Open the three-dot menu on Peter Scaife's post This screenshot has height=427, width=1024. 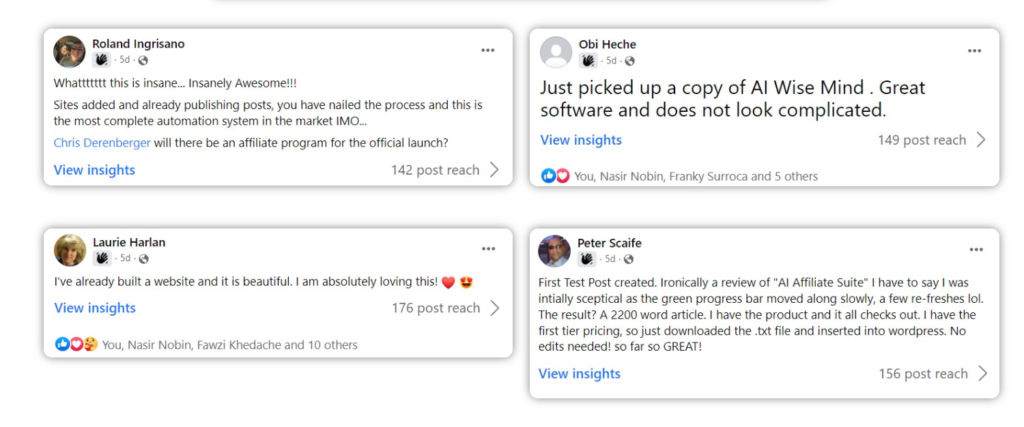[976, 249]
